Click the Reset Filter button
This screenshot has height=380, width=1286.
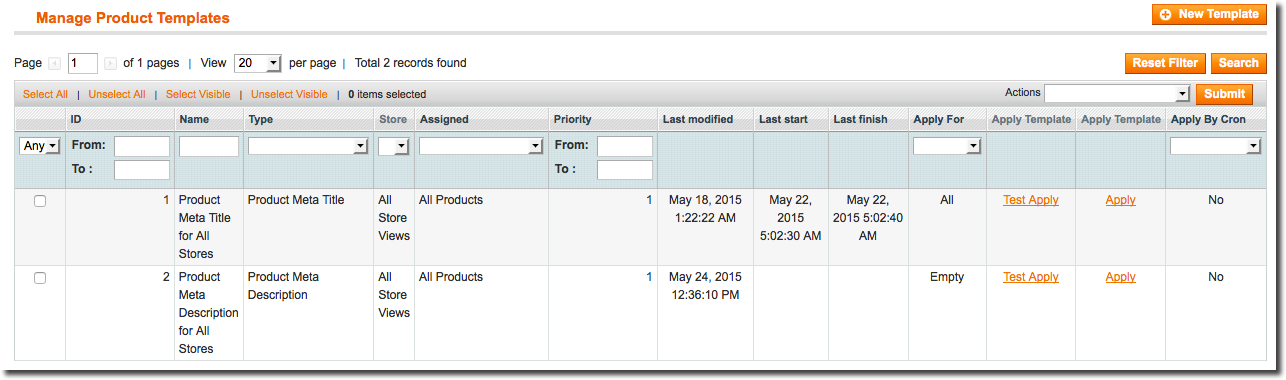[1165, 63]
